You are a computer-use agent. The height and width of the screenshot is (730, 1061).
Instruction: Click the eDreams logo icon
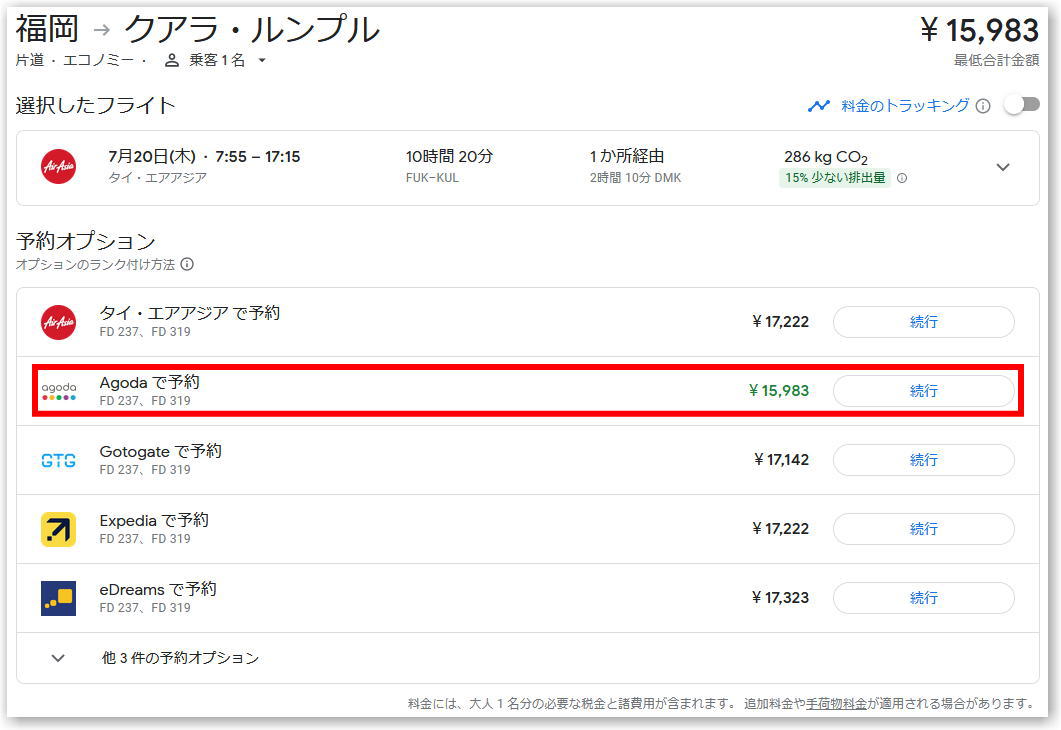[59, 598]
